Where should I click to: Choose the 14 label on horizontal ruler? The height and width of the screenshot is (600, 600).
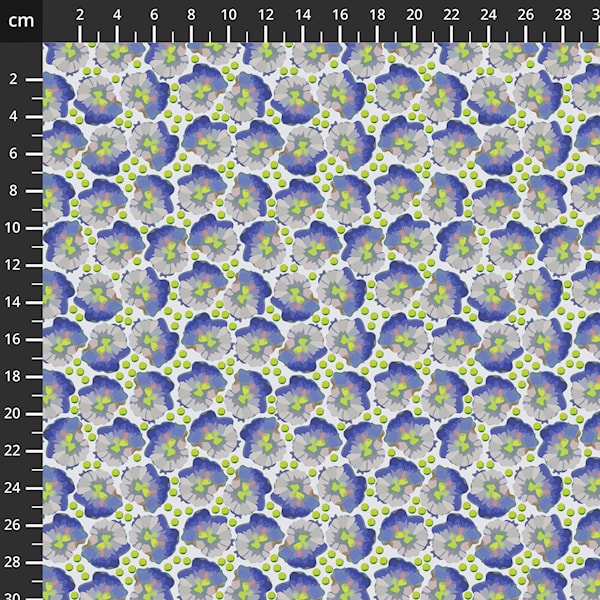303,15
